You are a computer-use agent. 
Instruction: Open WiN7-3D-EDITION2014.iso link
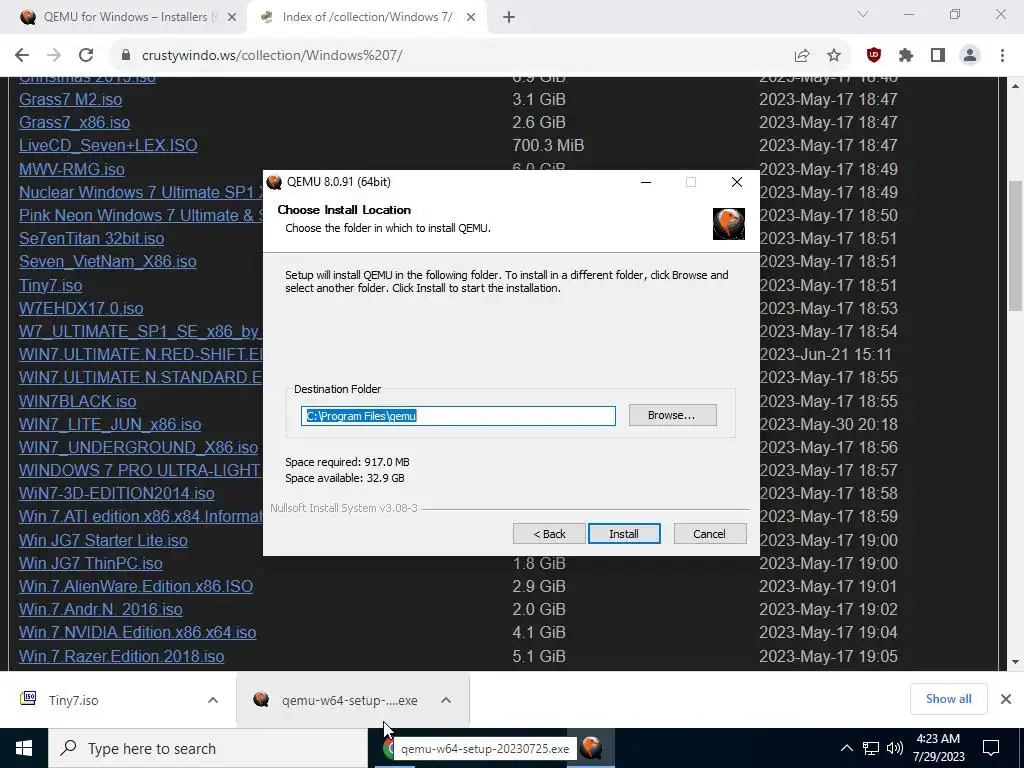pos(116,493)
